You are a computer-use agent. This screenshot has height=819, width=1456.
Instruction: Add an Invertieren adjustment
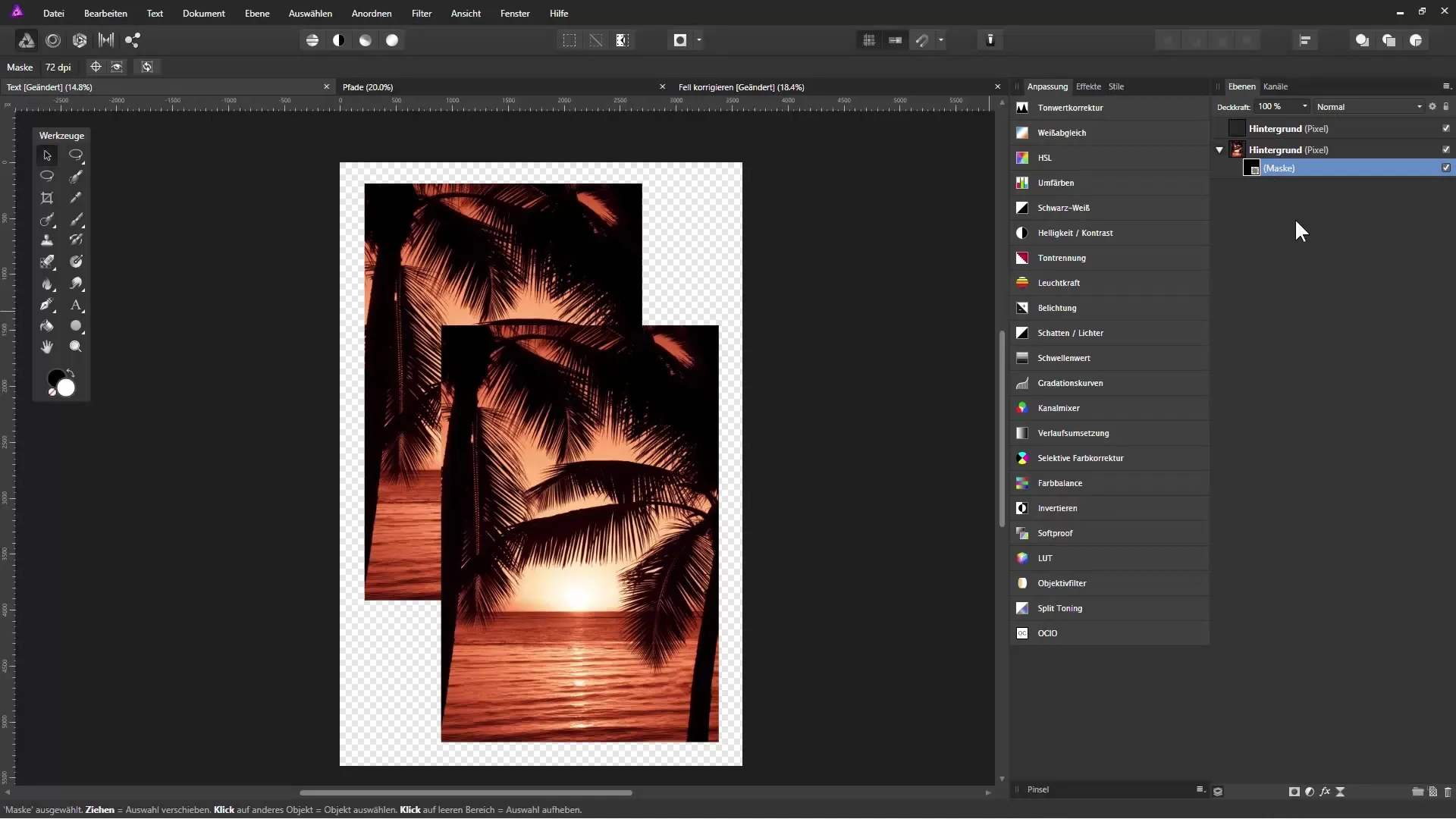pyautogui.click(x=1110, y=508)
